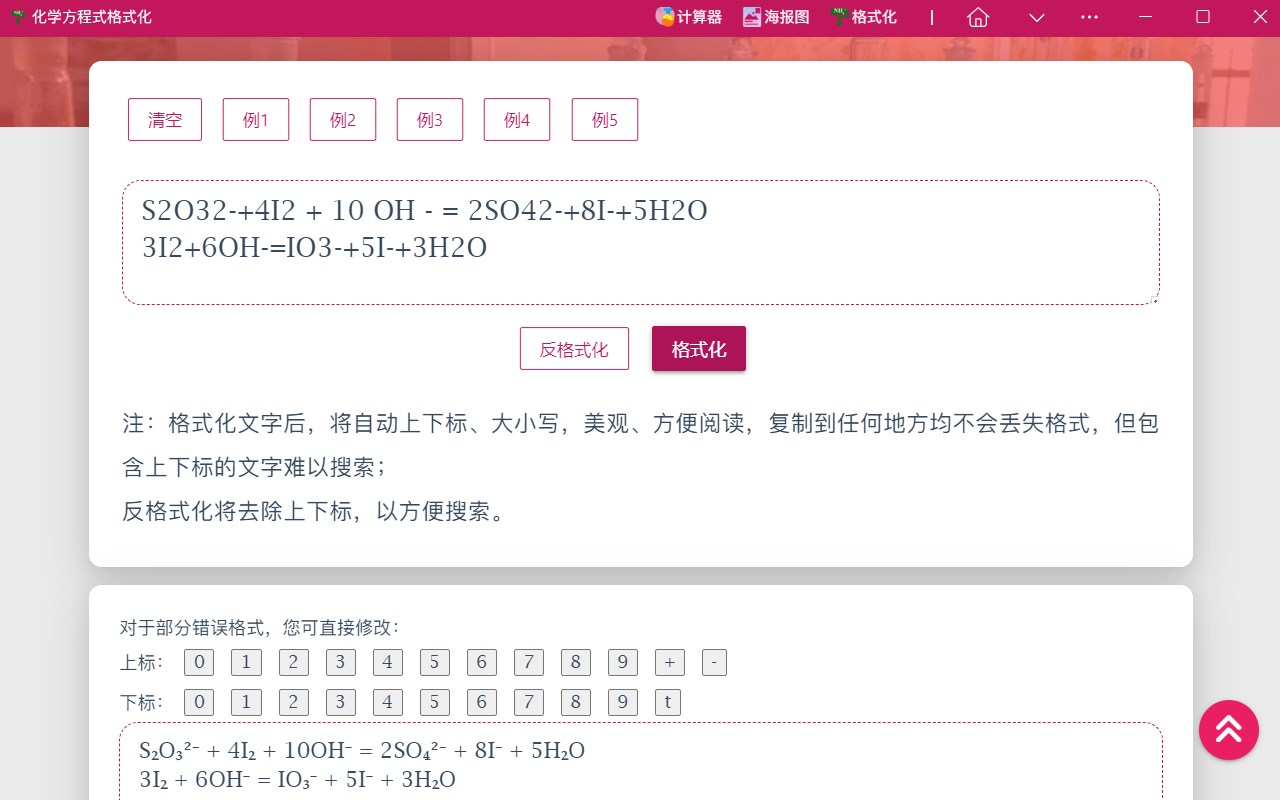This screenshot has height=800, width=1280.
Task: Insert superscript 7
Action: 528,662
